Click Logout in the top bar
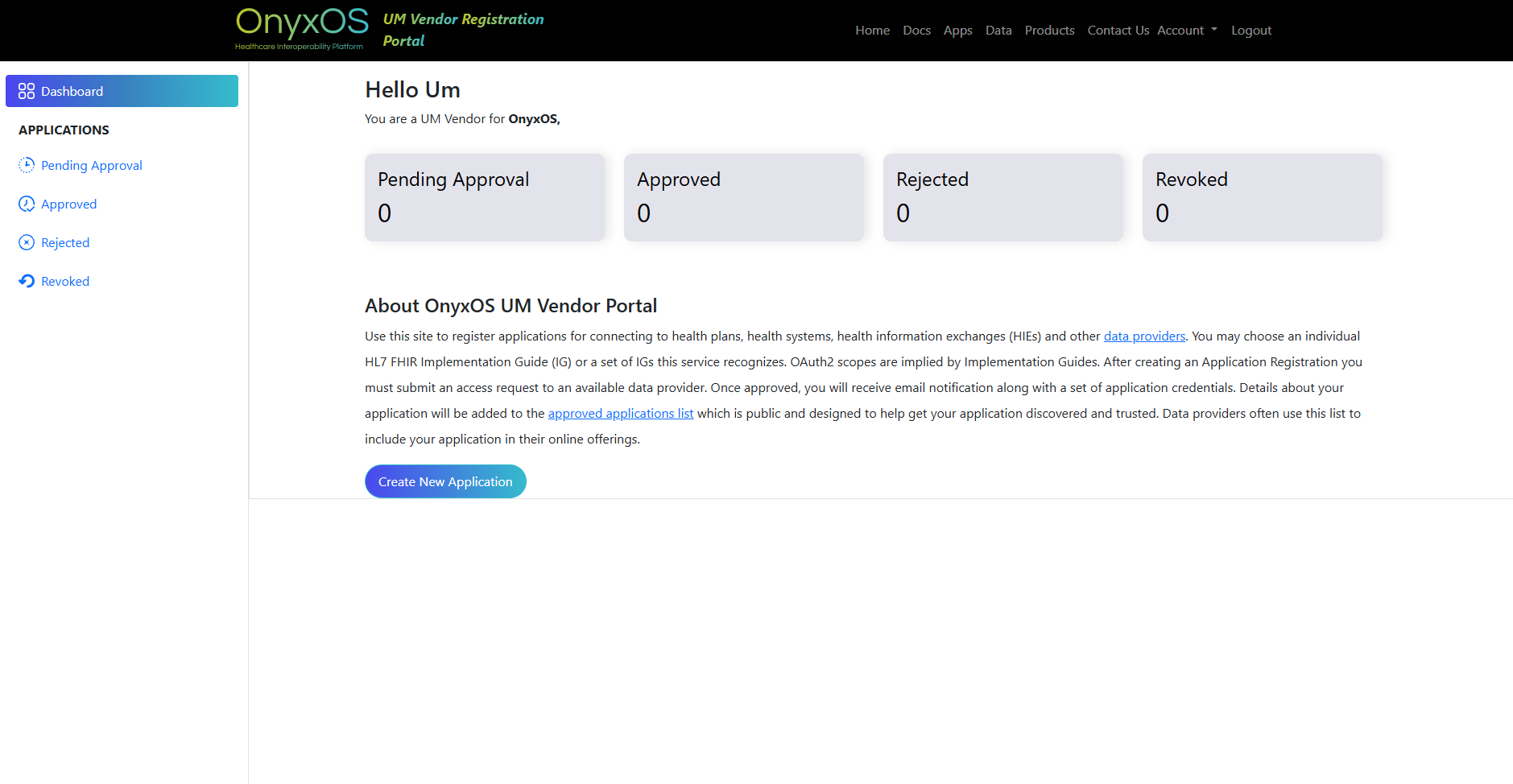Image resolution: width=1513 pixels, height=784 pixels. coord(1251,30)
